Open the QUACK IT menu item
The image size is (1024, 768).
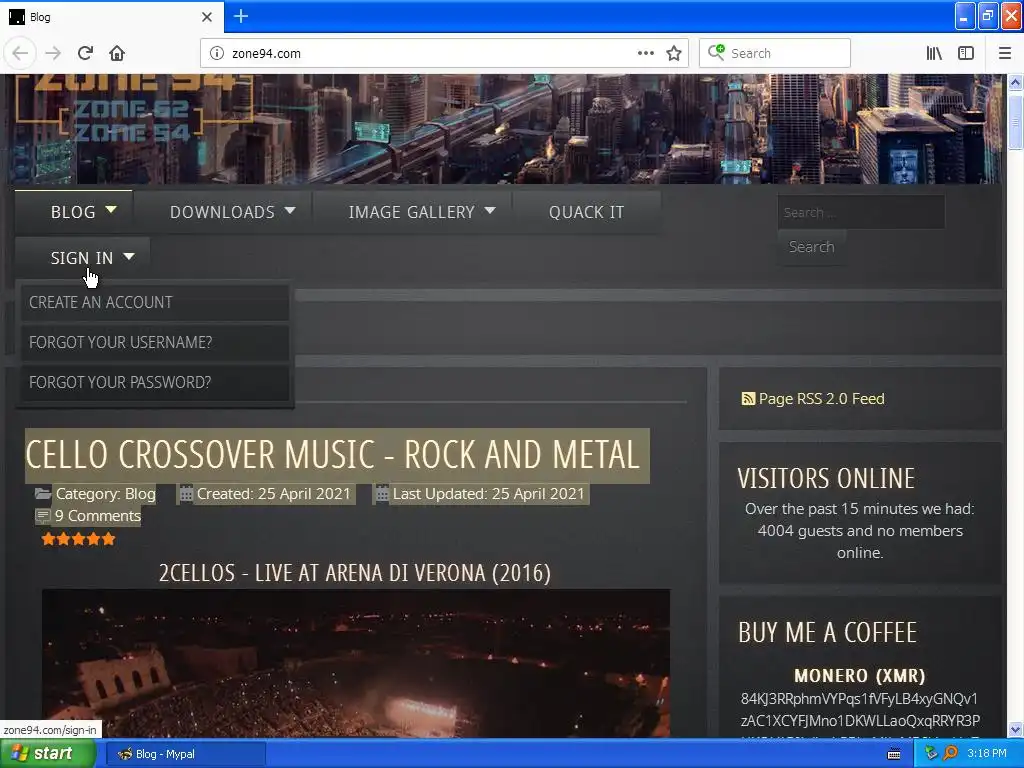(x=586, y=212)
